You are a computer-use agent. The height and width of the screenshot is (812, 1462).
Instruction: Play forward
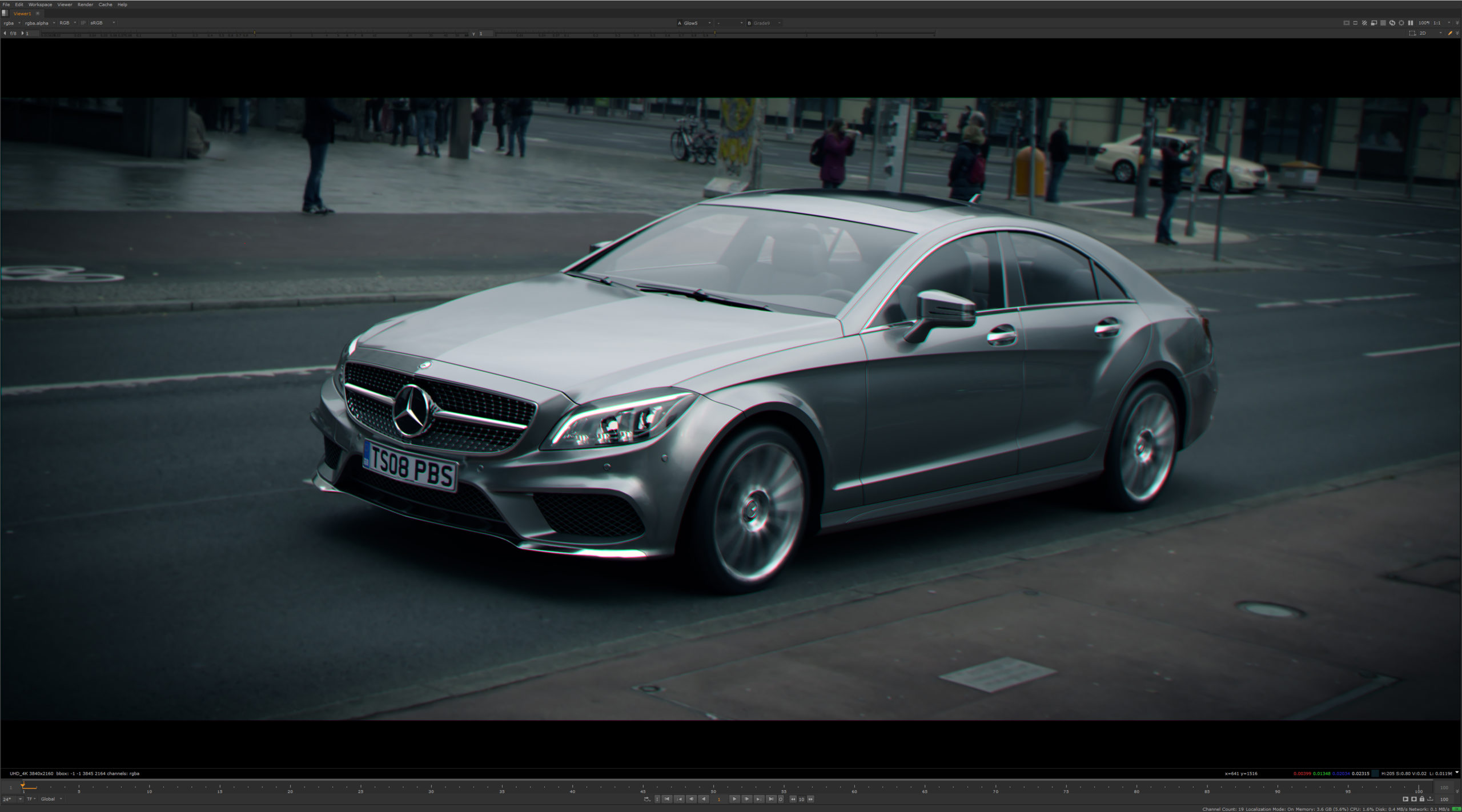pos(734,799)
